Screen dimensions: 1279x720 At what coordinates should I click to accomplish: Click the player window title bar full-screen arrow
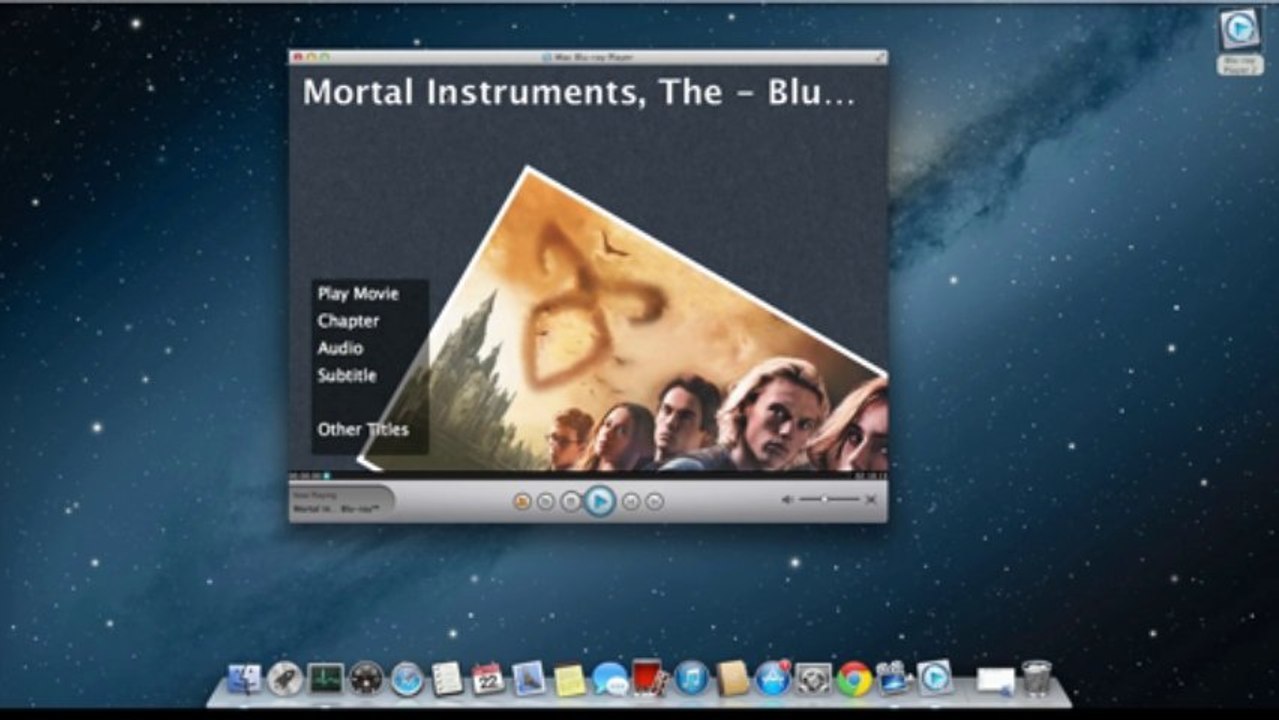(879, 57)
